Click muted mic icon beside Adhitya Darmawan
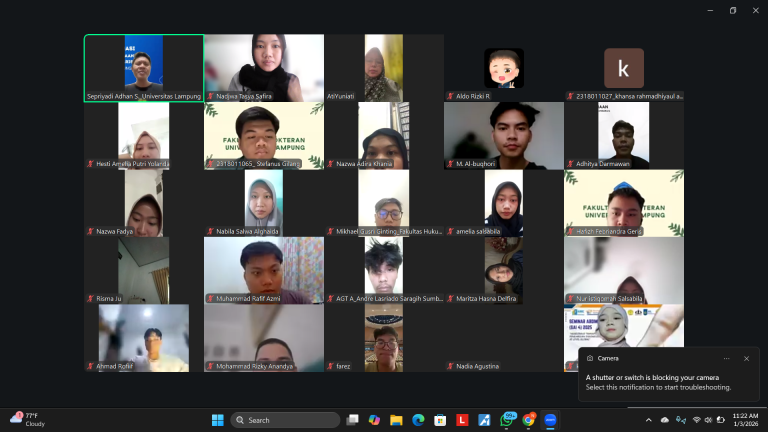 tap(570, 164)
